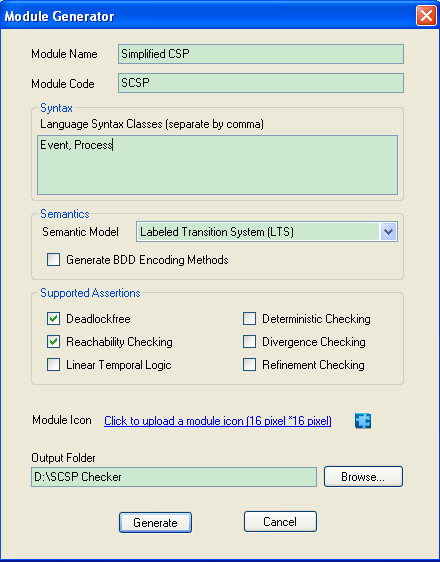Click the Output Folder path field
Screen dimensions: 440x562
(x=174, y=477)
